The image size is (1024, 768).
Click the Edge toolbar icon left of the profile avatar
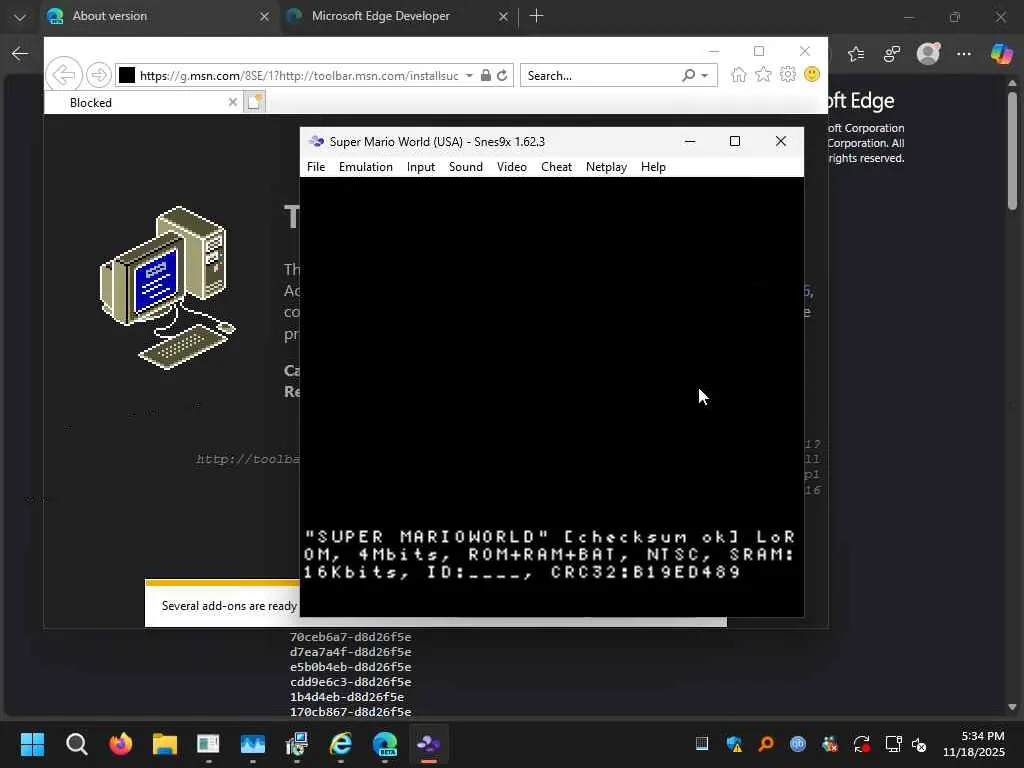coord(892,54)
